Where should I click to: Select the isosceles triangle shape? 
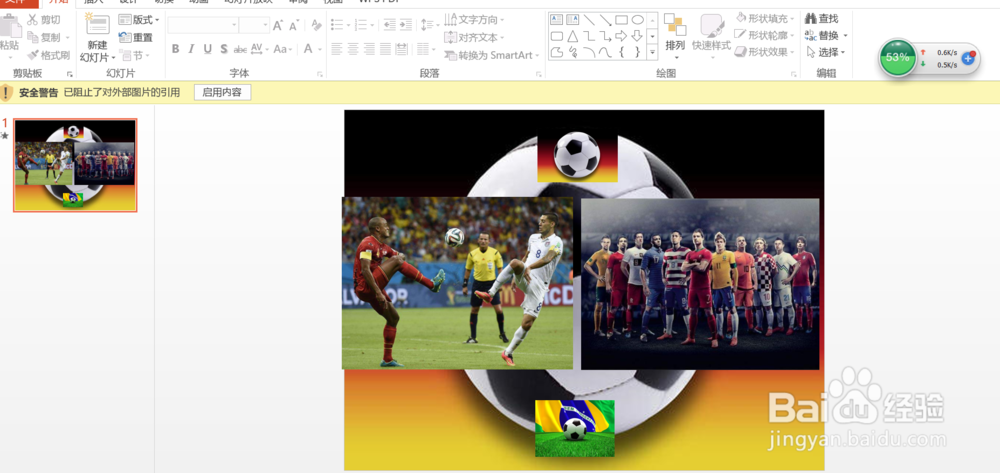[x=573, y=36]
